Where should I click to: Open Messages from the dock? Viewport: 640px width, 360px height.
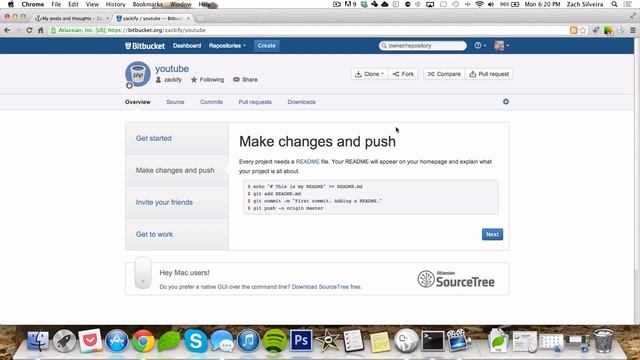(x=222, y=341)
